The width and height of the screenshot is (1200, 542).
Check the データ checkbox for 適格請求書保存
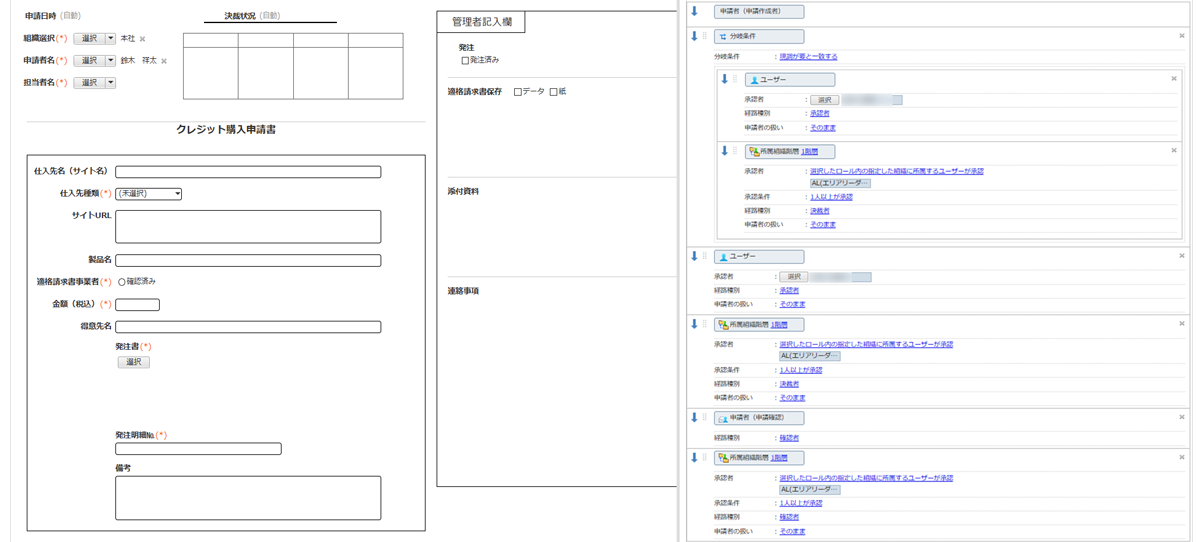(x=518, y=92)
